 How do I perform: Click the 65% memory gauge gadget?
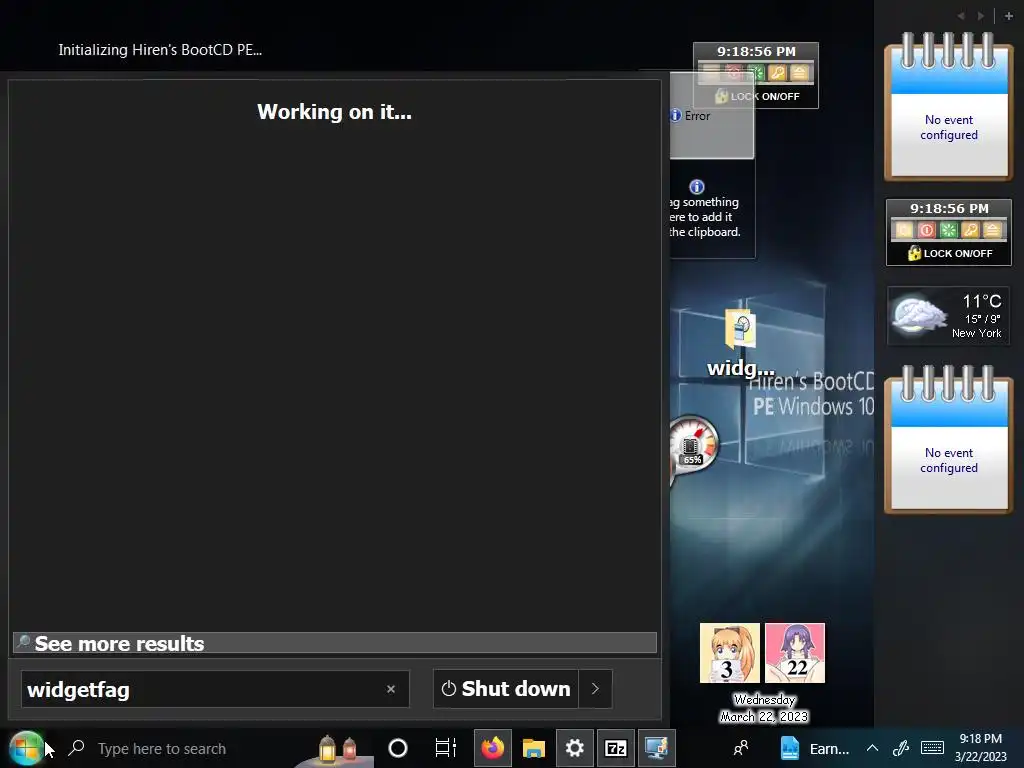pyautogui.click(x=692, y=445)
